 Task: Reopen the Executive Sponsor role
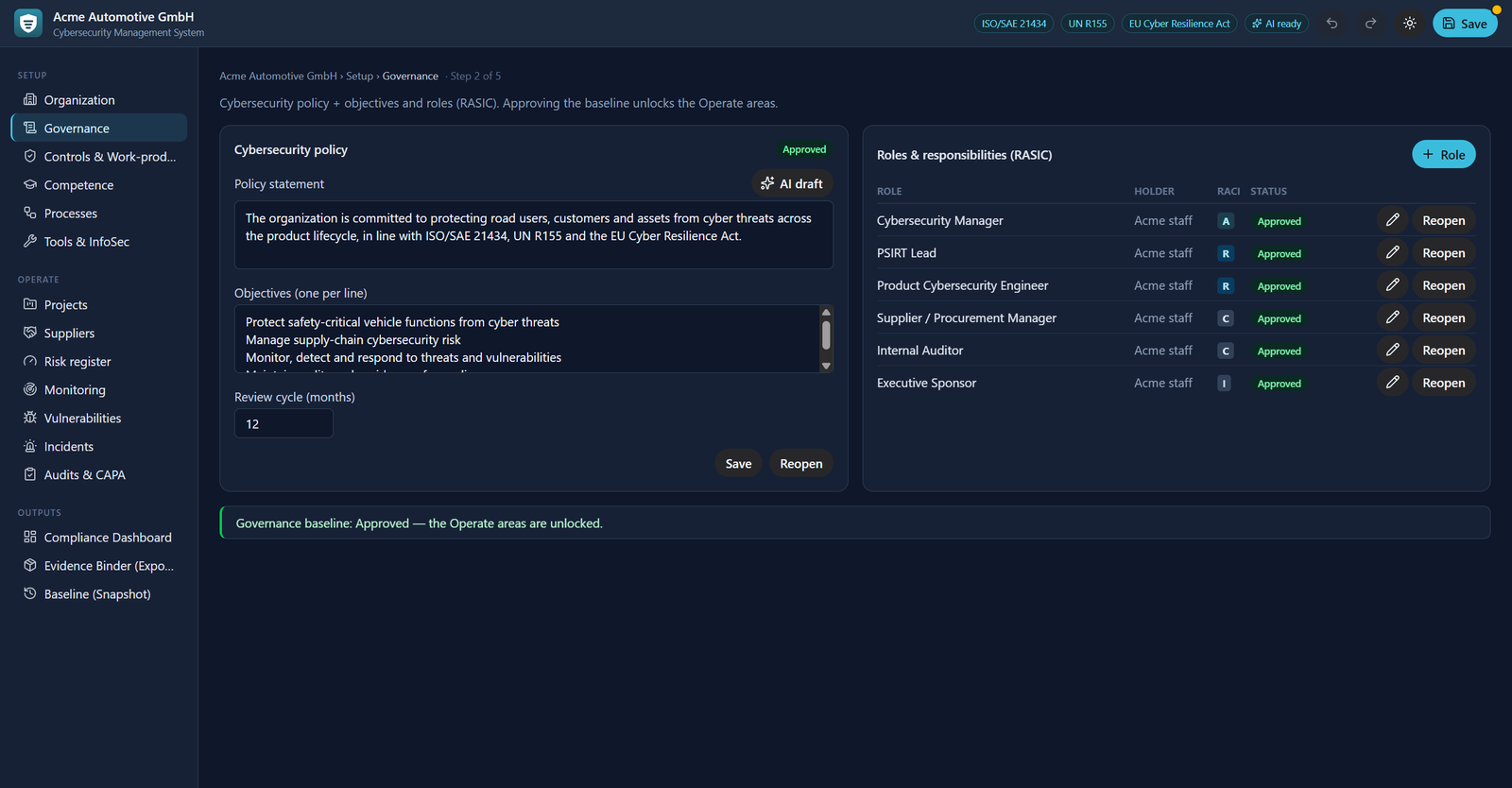pos(1444,383)
